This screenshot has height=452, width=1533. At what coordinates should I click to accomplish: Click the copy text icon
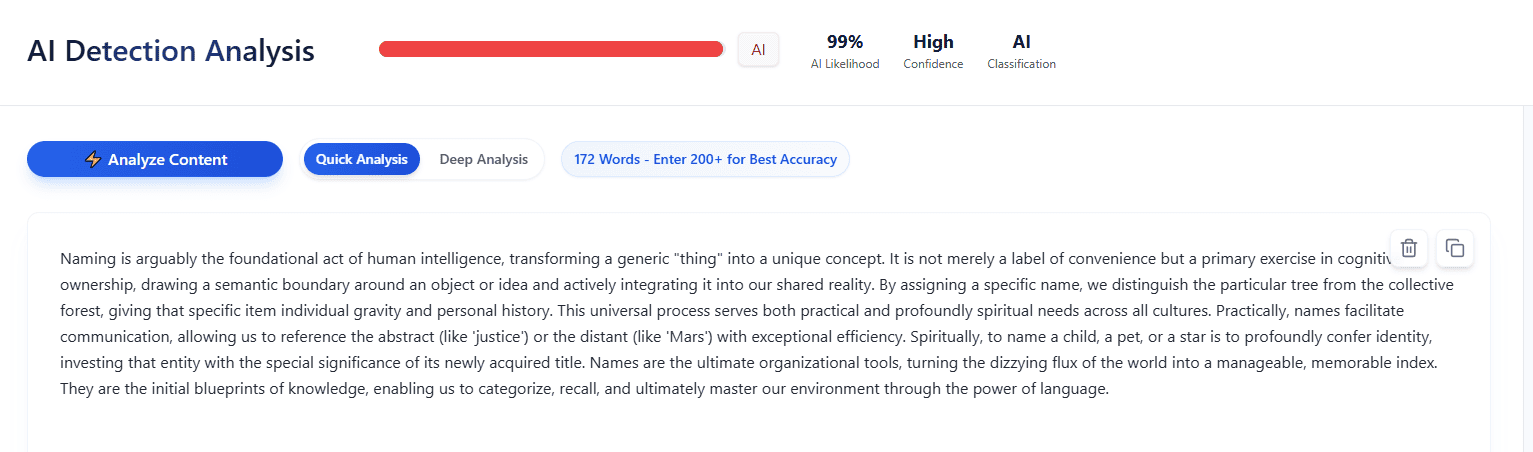(1455, 248)
